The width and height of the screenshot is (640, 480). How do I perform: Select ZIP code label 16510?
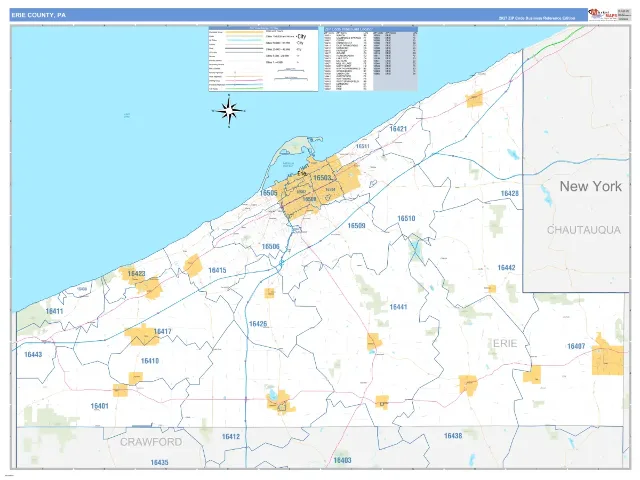tap(406, 218)
